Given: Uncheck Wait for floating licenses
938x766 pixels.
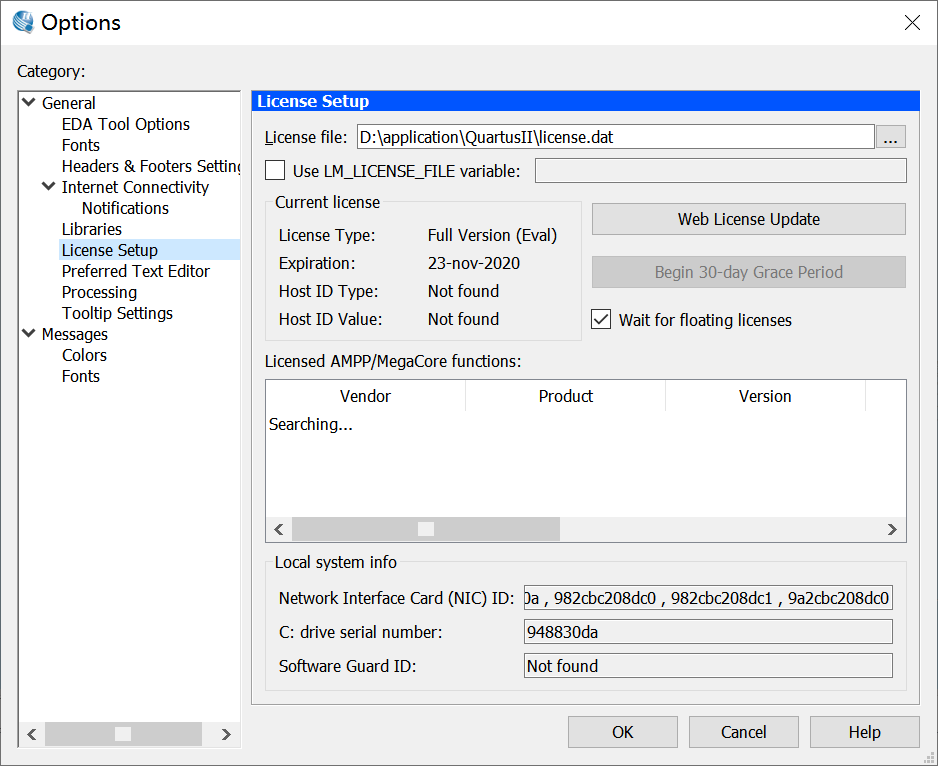Looking at the screenshot, I should pos(601,319).
